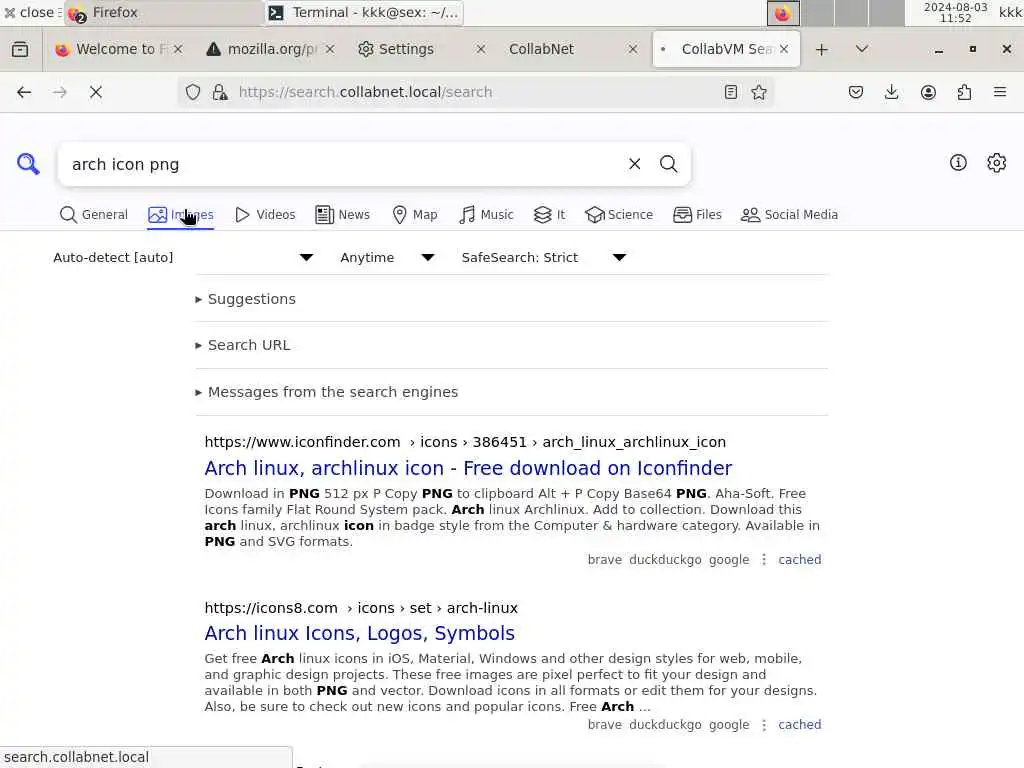Click the icons8.com result URL
The width and height of the screenshot is (1024, 768).
361,608
